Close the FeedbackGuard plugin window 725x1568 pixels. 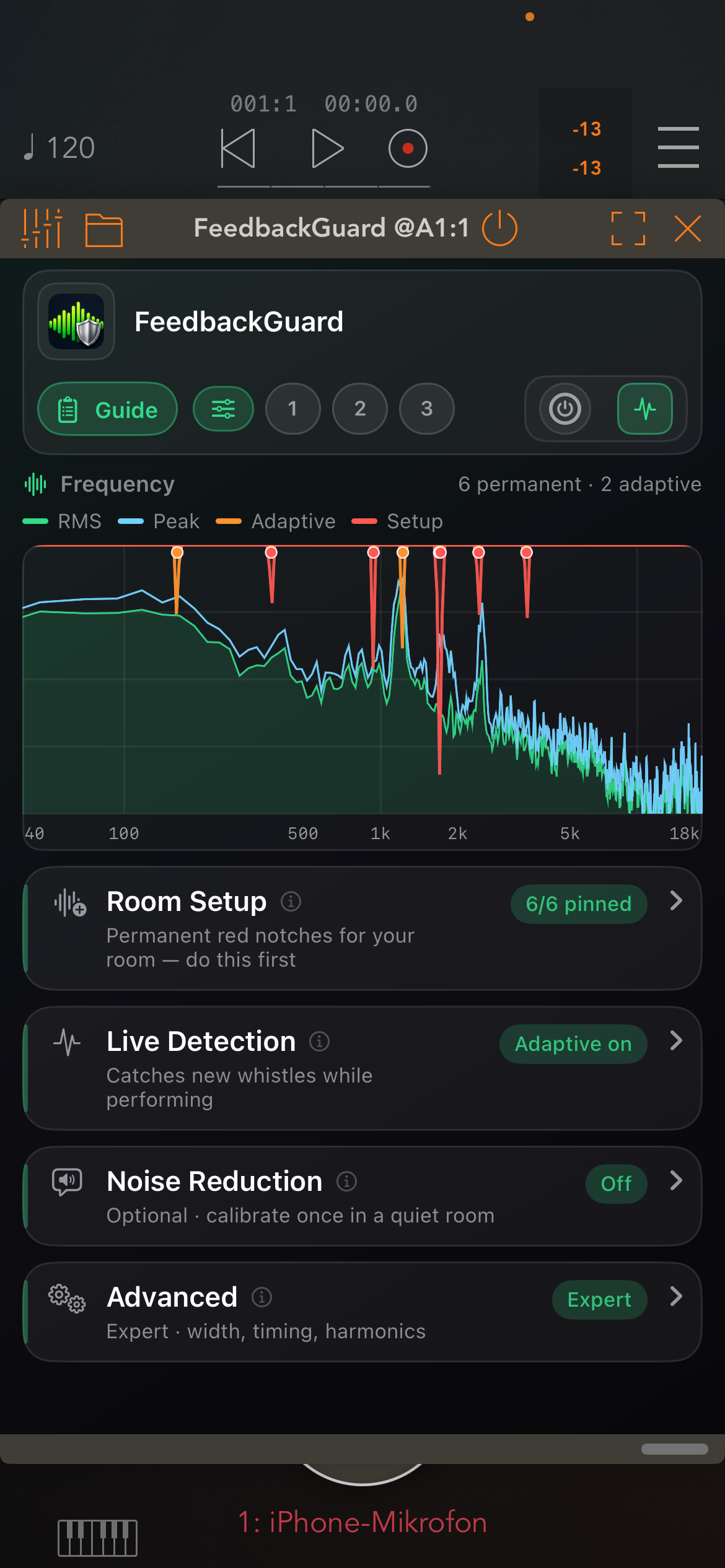(x=688, y=229)
